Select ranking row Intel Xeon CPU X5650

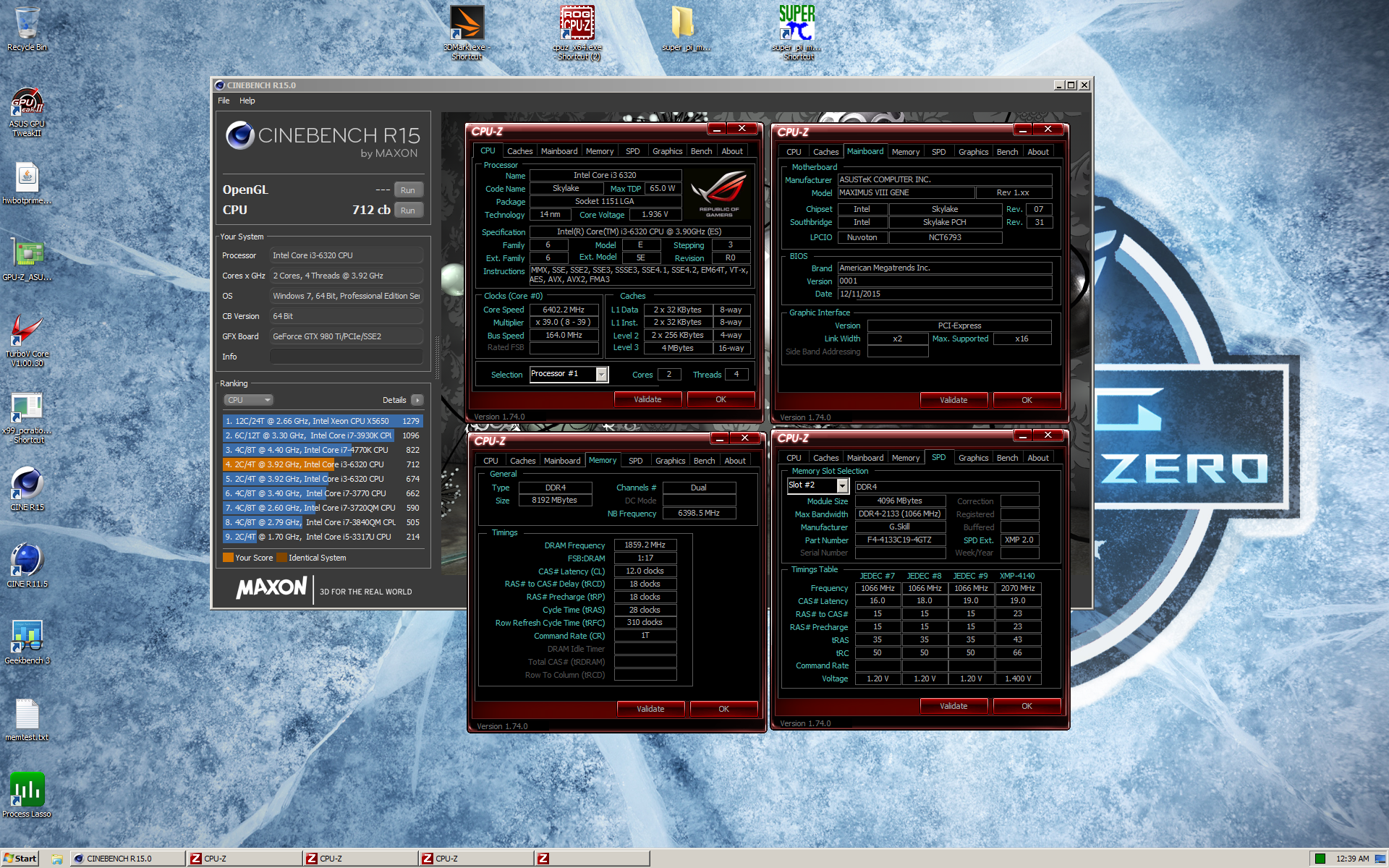pyautogui.click(x=323, y=421)
